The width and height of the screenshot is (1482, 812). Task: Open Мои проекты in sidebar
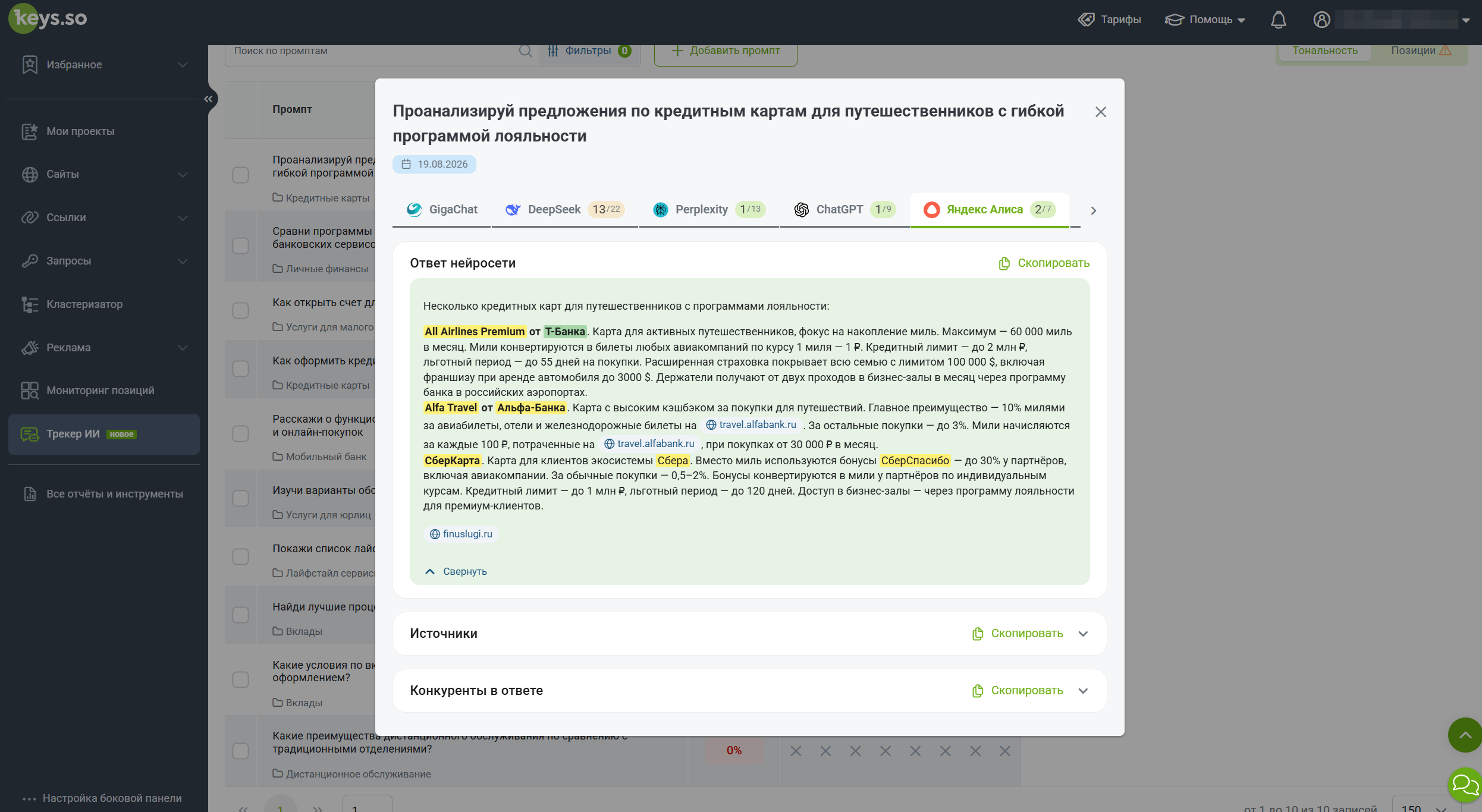click(104, 131)
